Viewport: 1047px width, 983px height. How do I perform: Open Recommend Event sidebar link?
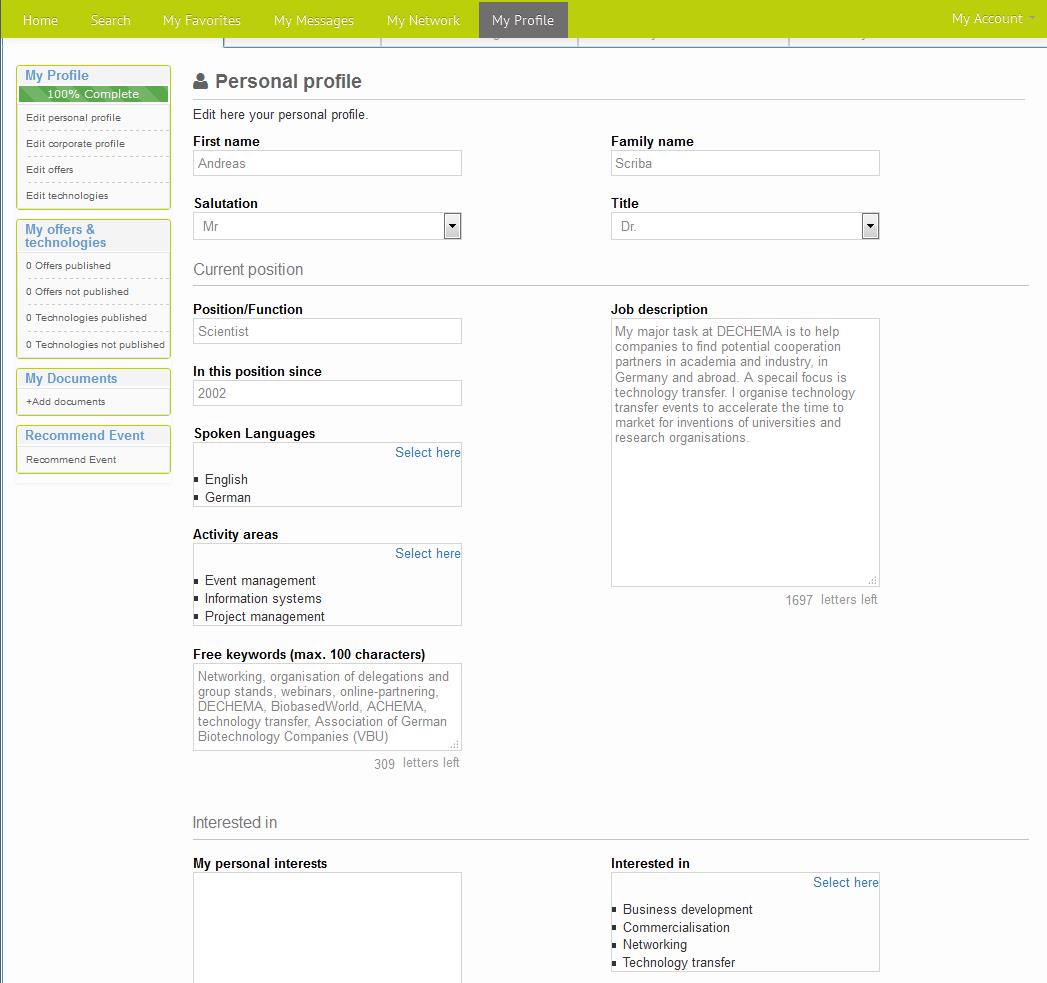(x=71, y=460)
